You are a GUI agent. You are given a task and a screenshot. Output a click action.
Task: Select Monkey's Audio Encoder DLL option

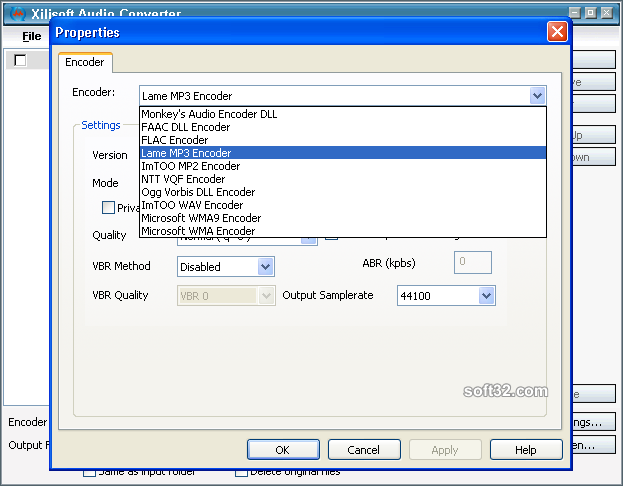tap(343, 114)
